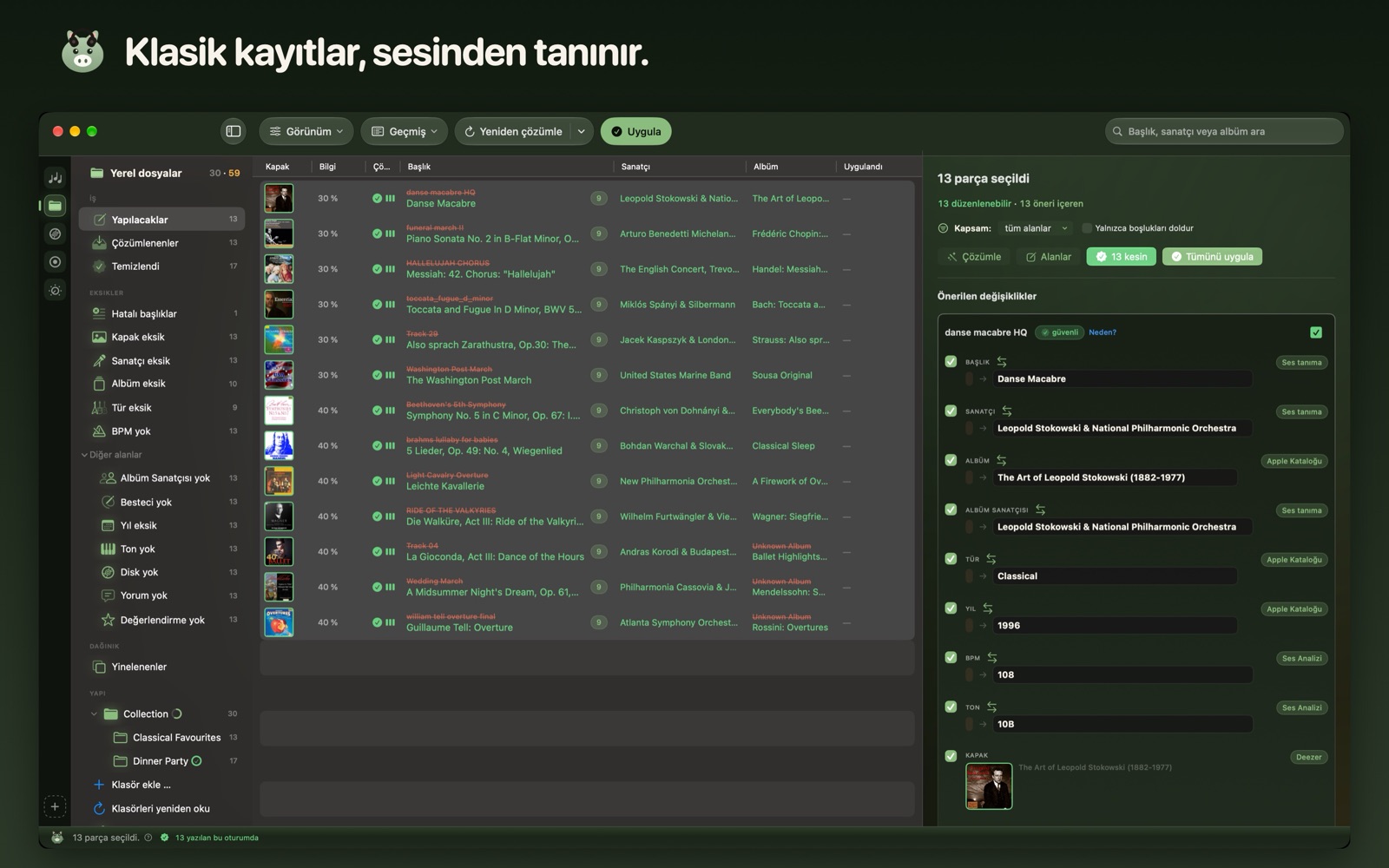Uncheck the danse macabre HQ track checkbox

tap(1316, 332)
